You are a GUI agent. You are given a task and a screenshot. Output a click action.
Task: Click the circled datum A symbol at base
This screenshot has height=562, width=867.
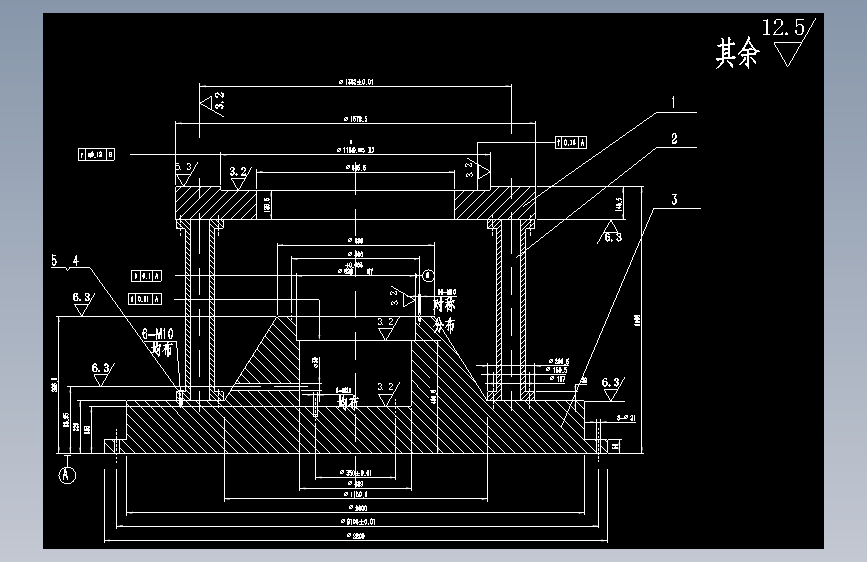pyautogui.click(x=67, y=475)
